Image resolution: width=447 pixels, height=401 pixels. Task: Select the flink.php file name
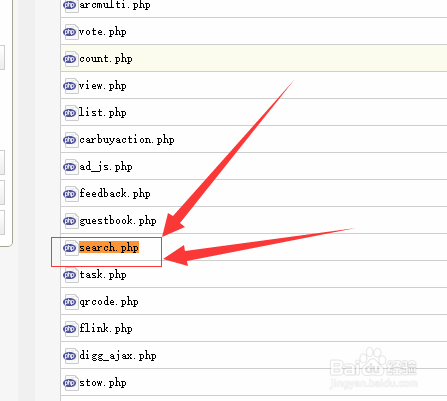coord(106,329)
